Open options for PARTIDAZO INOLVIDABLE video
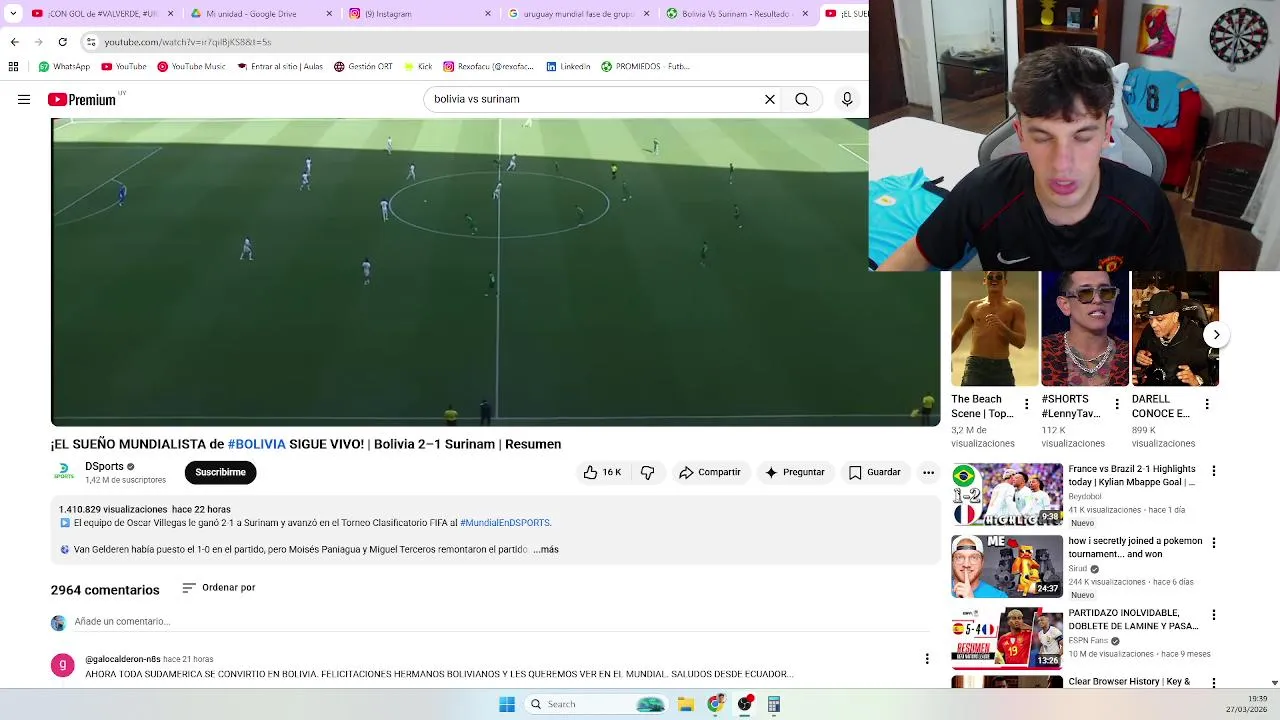 (x=1214, y=615)
